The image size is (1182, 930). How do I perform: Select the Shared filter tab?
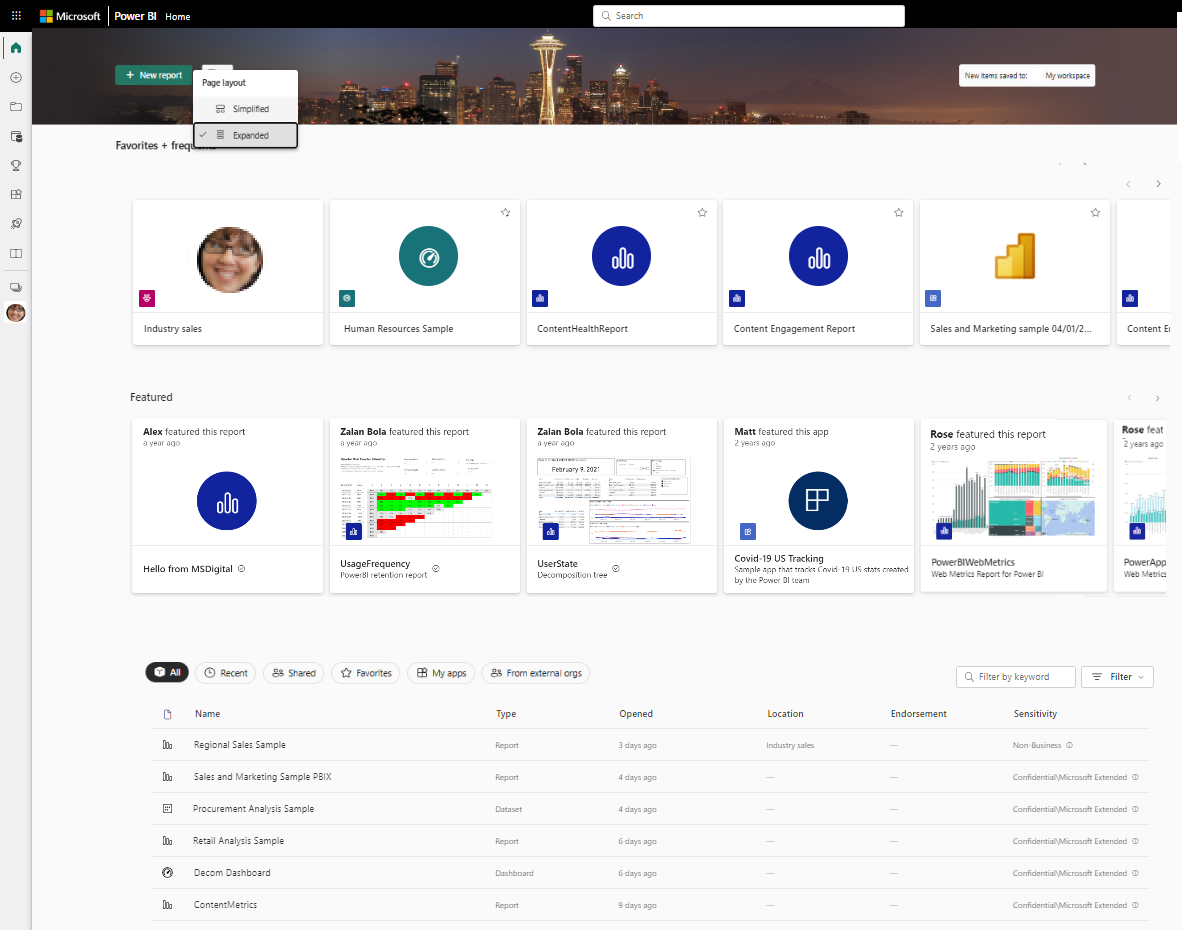293,673
